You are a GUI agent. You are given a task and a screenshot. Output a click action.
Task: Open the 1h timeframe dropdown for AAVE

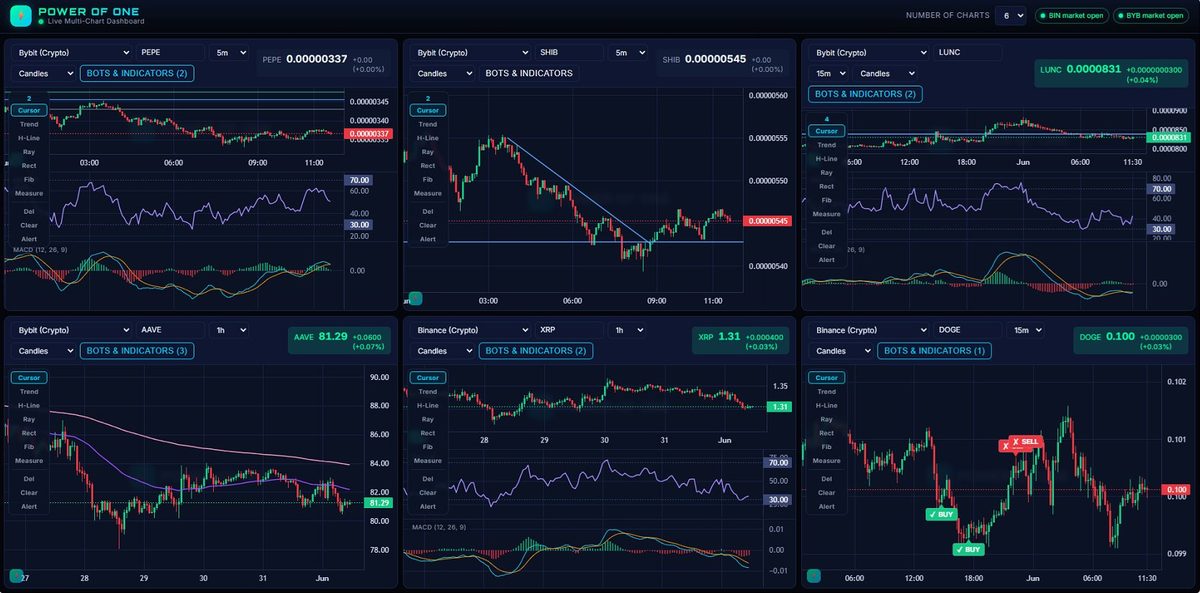[229, 330]
